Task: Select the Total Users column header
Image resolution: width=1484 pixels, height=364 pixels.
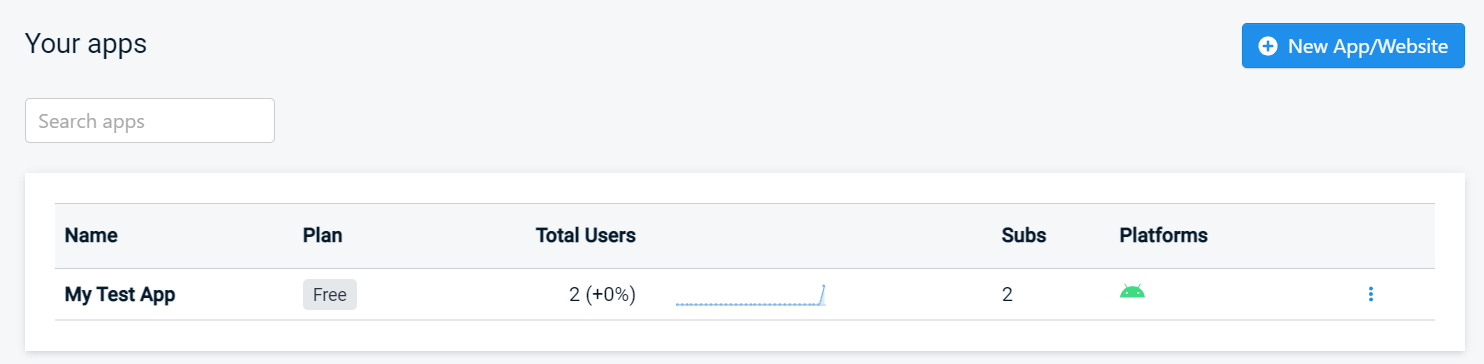Action: (586, 236)
